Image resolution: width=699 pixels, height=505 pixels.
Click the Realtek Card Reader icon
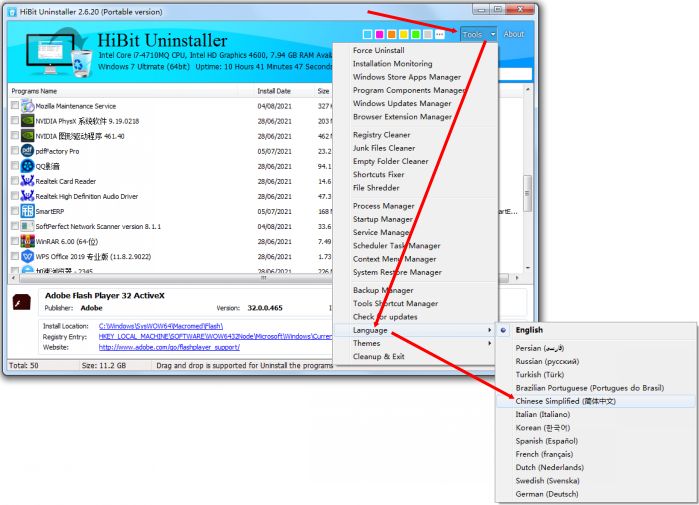27,181
